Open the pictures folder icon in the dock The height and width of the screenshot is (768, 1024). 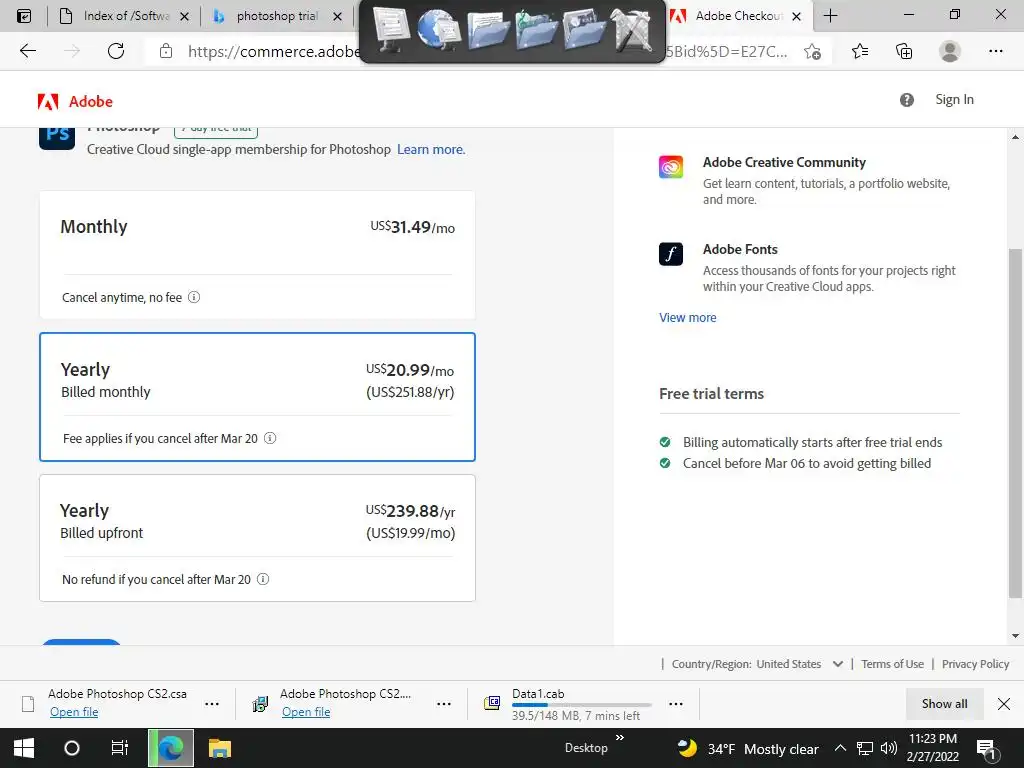click(584, 31)
